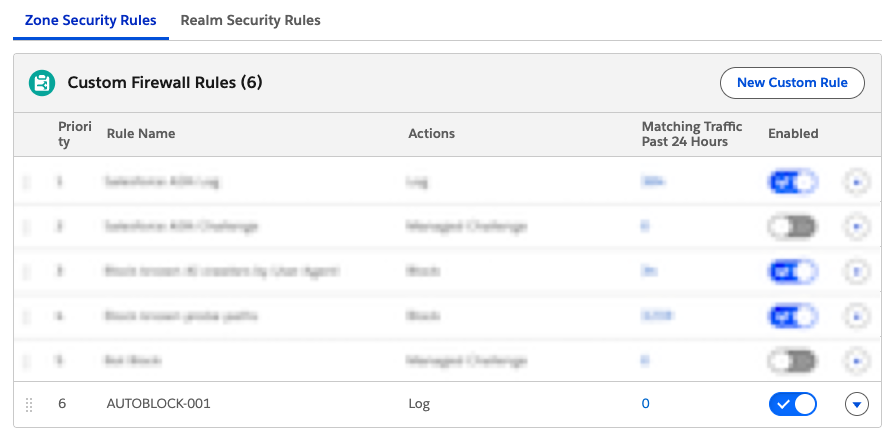Open the Zone Security Rules tab

coord(90,21)
